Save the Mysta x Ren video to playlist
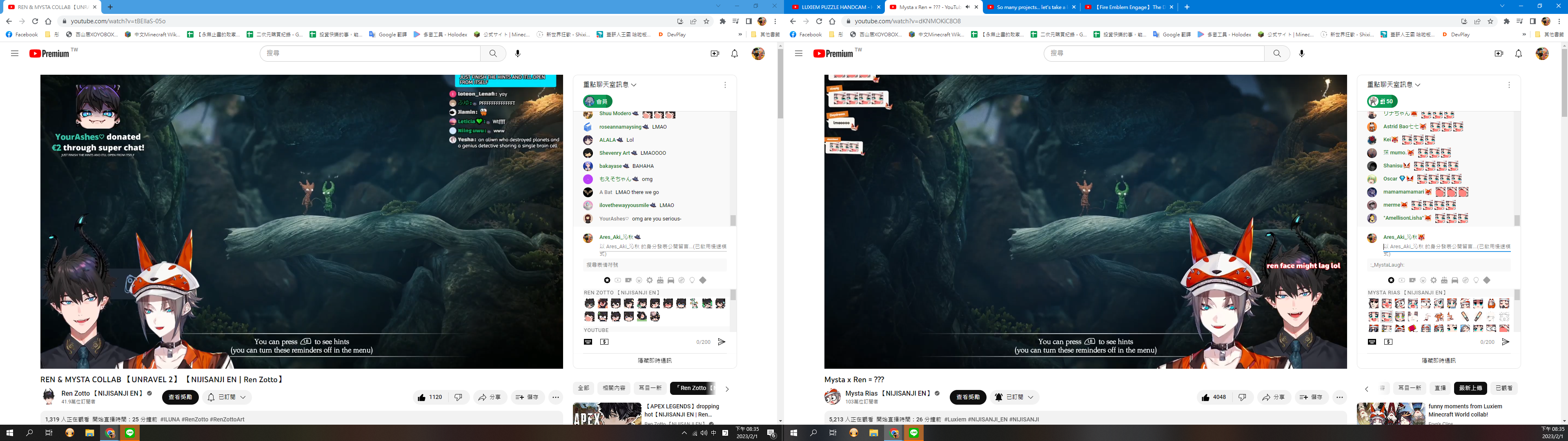The image size is (1568, 441). [x=1311, y=397]
